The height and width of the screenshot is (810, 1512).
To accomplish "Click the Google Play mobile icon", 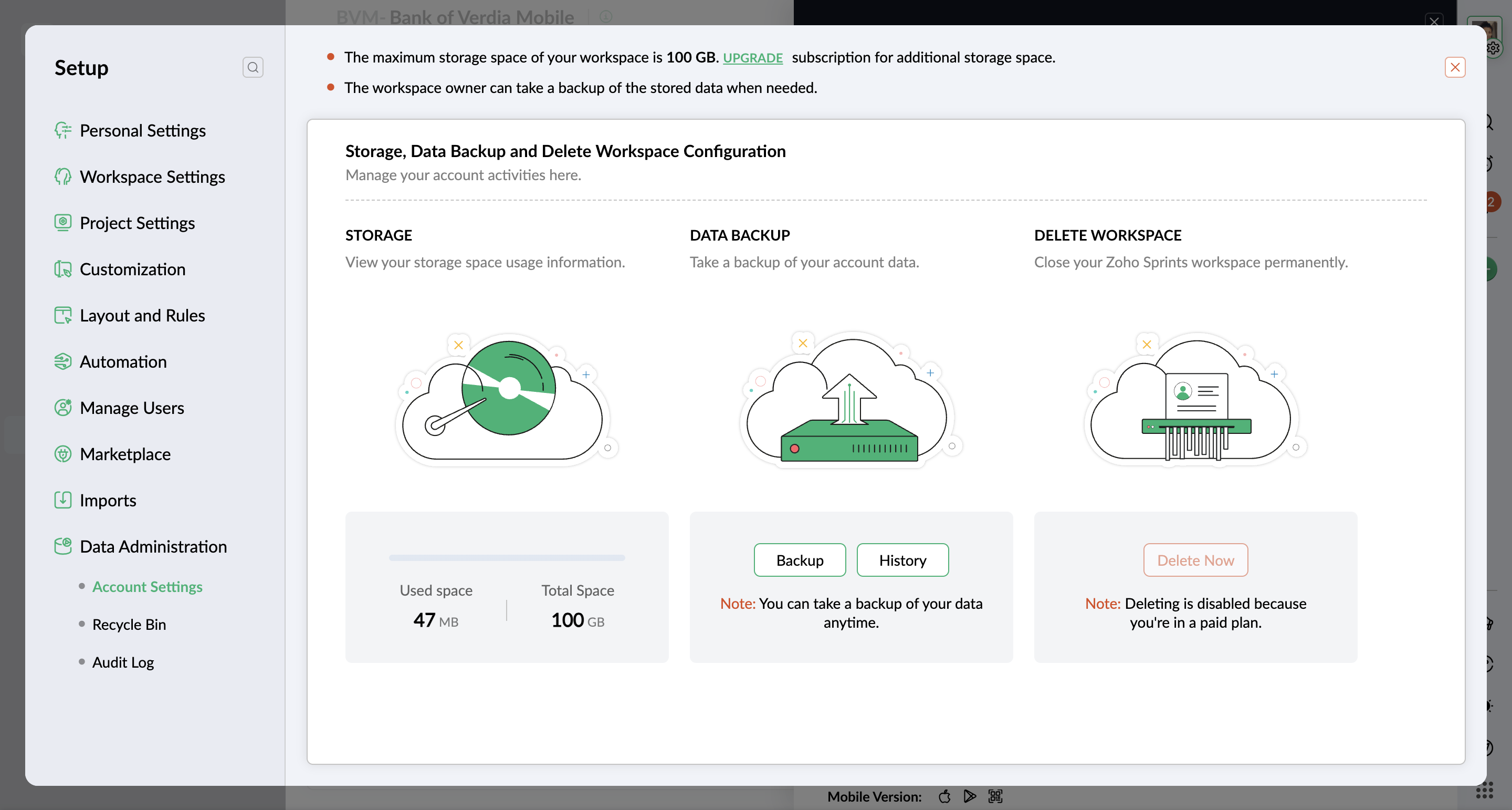I will (970, 796).
